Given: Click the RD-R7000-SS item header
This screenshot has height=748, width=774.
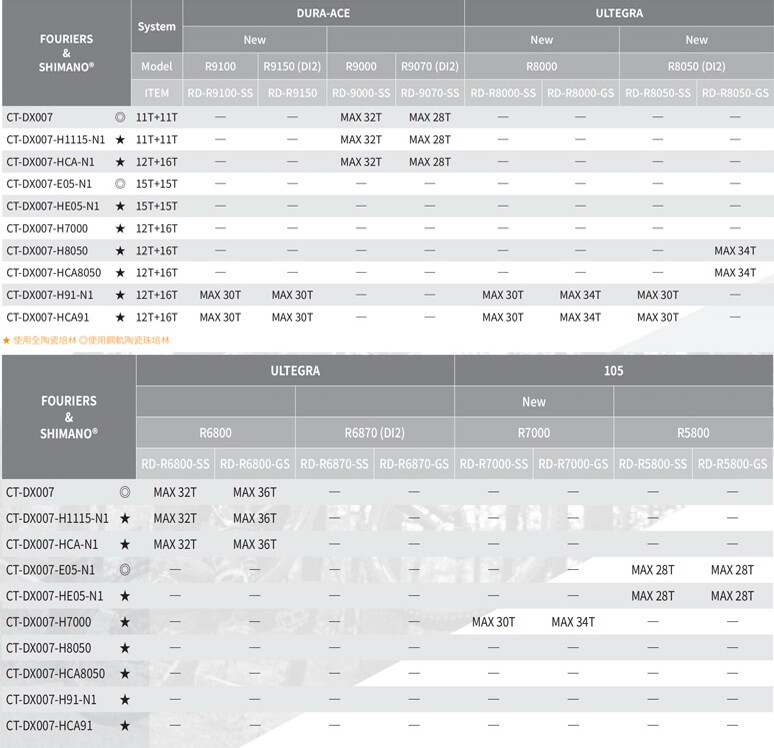Looking at the screenshot, I should (x=494, y=464).
